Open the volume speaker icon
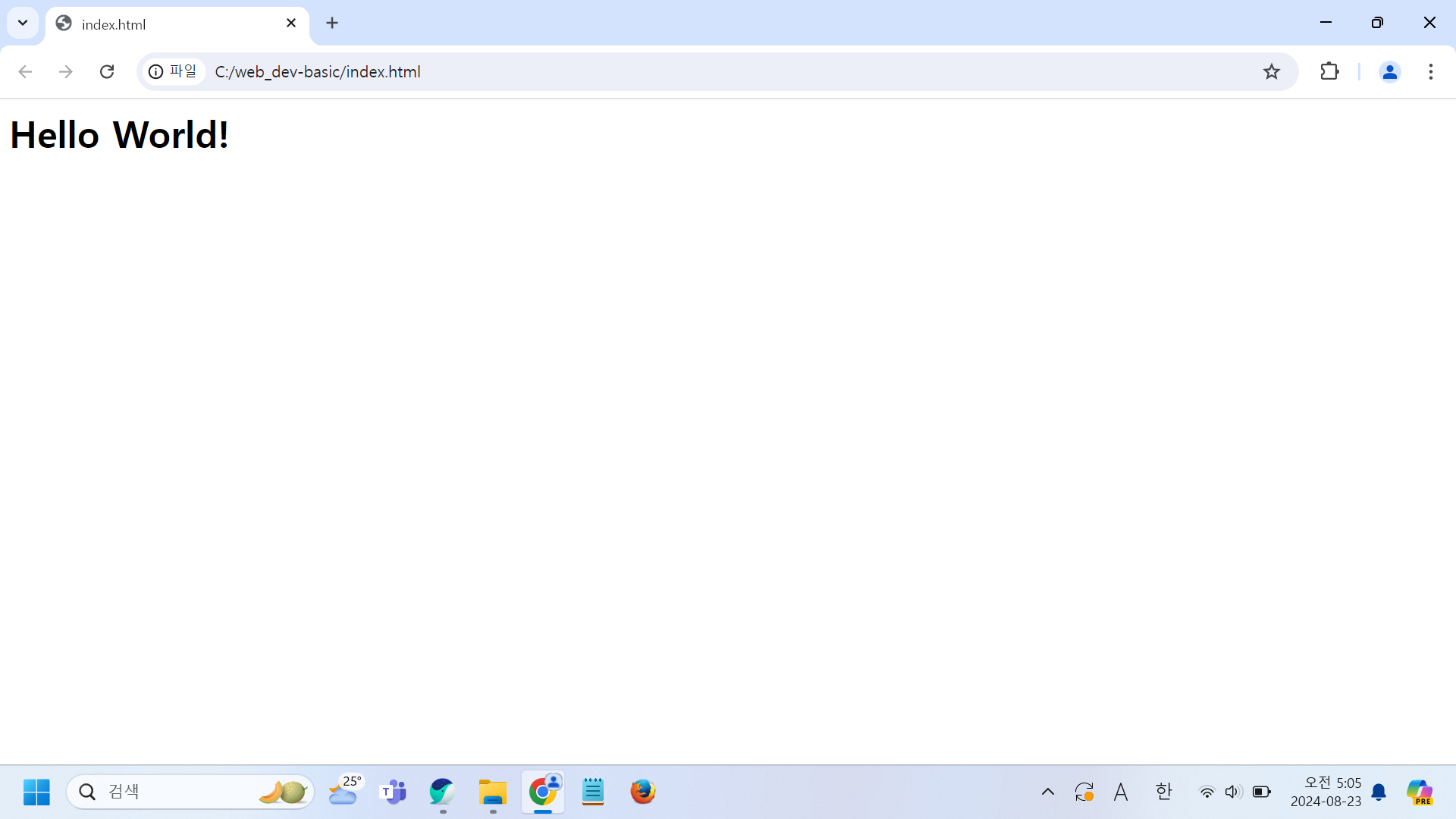 [1234, 792]
